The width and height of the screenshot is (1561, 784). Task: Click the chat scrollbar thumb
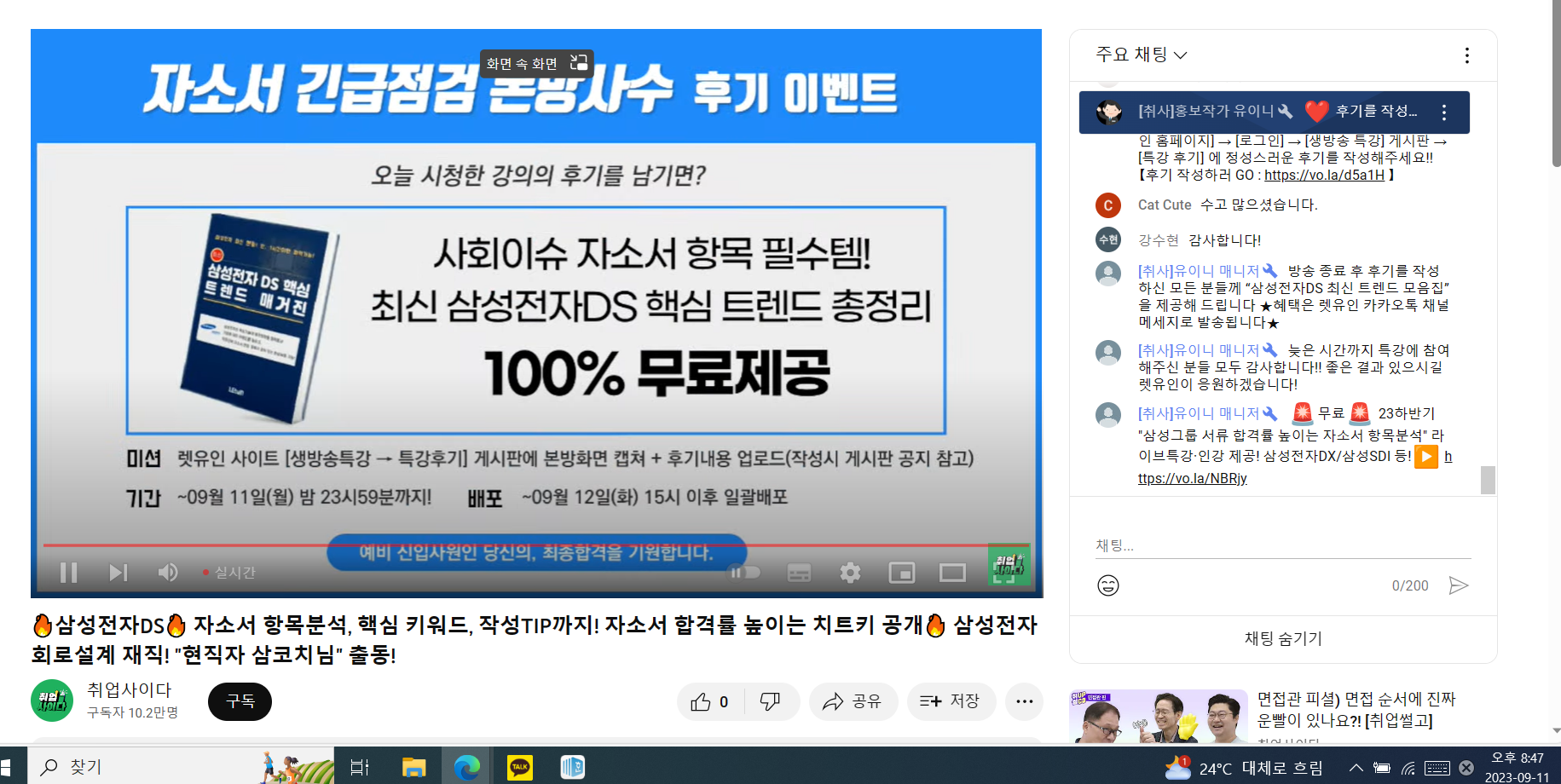(1488, 480)
